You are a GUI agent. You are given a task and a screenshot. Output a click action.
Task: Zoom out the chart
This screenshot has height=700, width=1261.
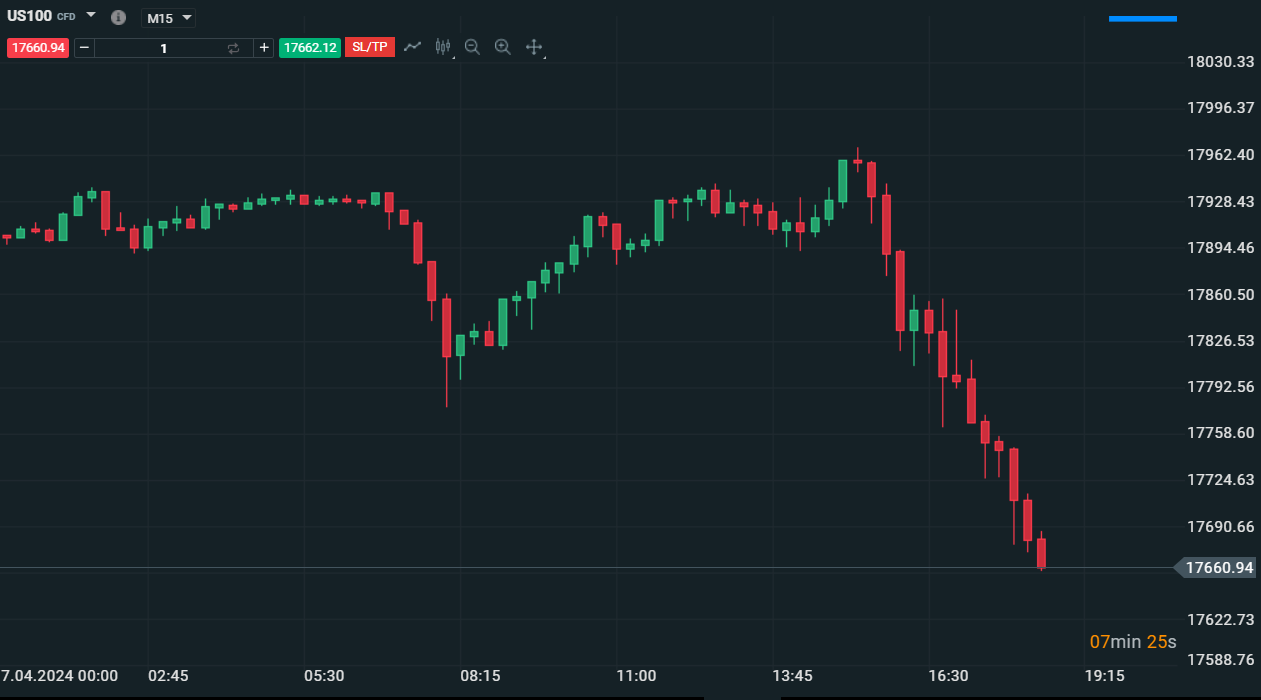(x=472, y=47)
